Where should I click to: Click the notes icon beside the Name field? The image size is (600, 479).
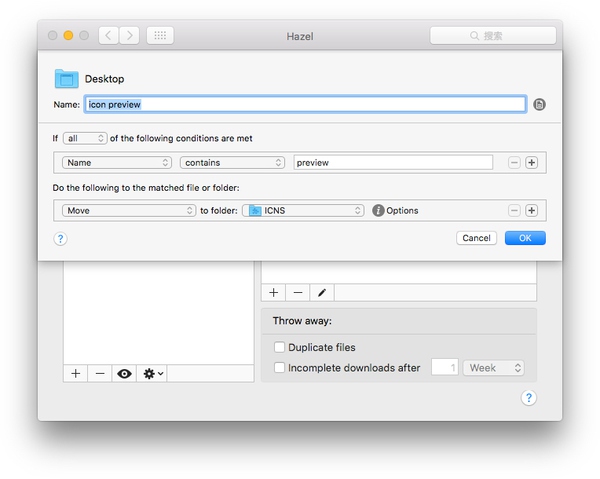pos(539,104)
